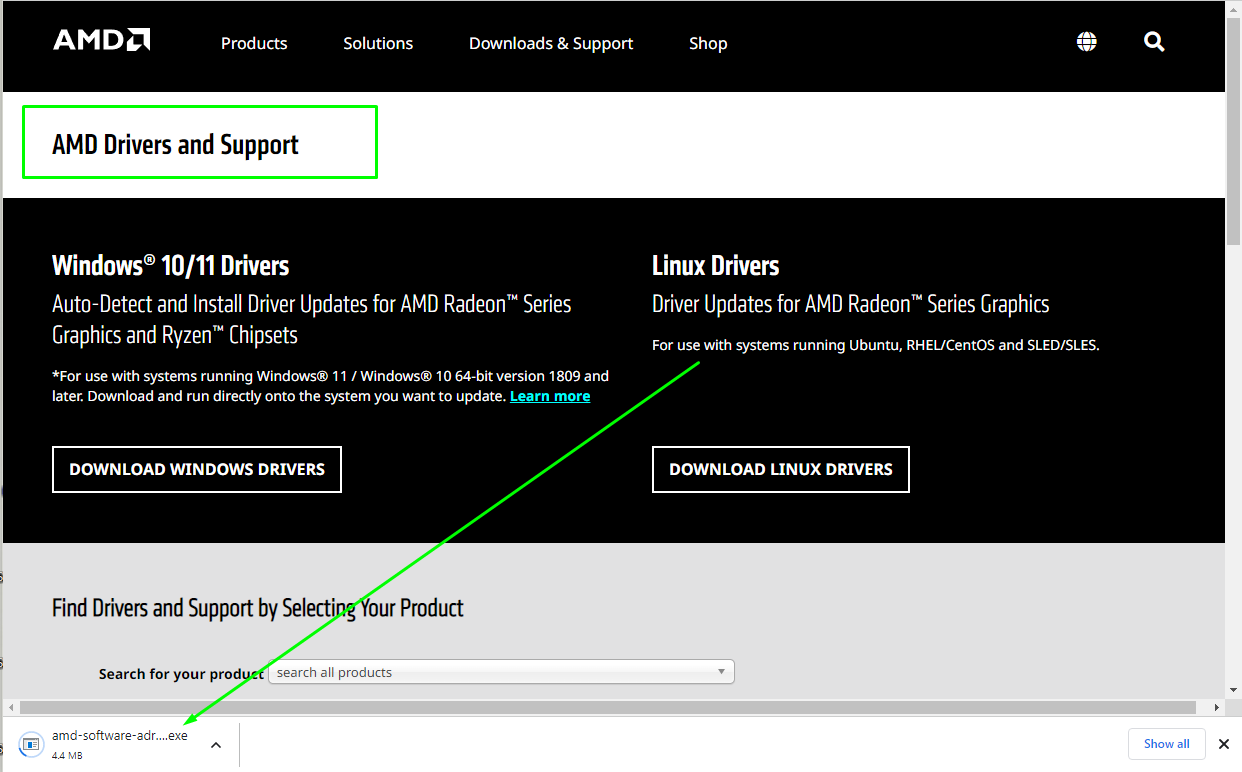The width and height of the screenshot is (1242, 772).
Task: Follow the Learn more link
Action: coord(550,396)
